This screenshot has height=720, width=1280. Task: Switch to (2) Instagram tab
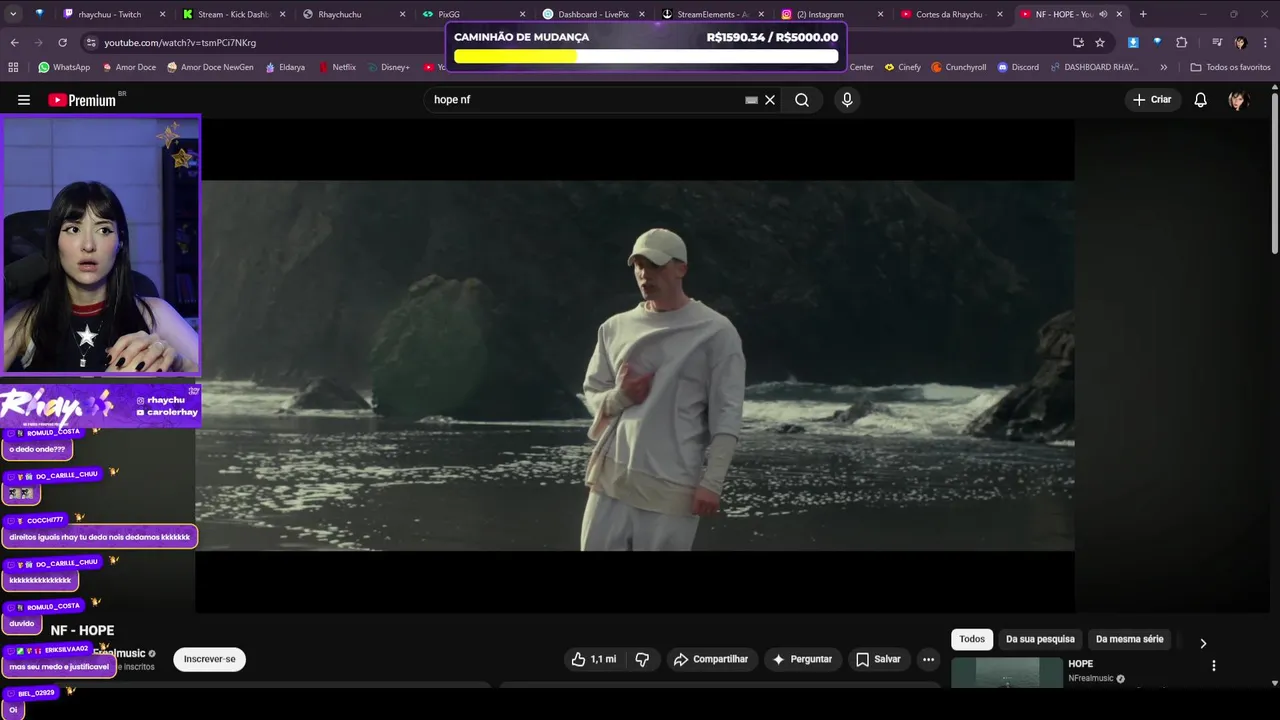pos(830,14)
